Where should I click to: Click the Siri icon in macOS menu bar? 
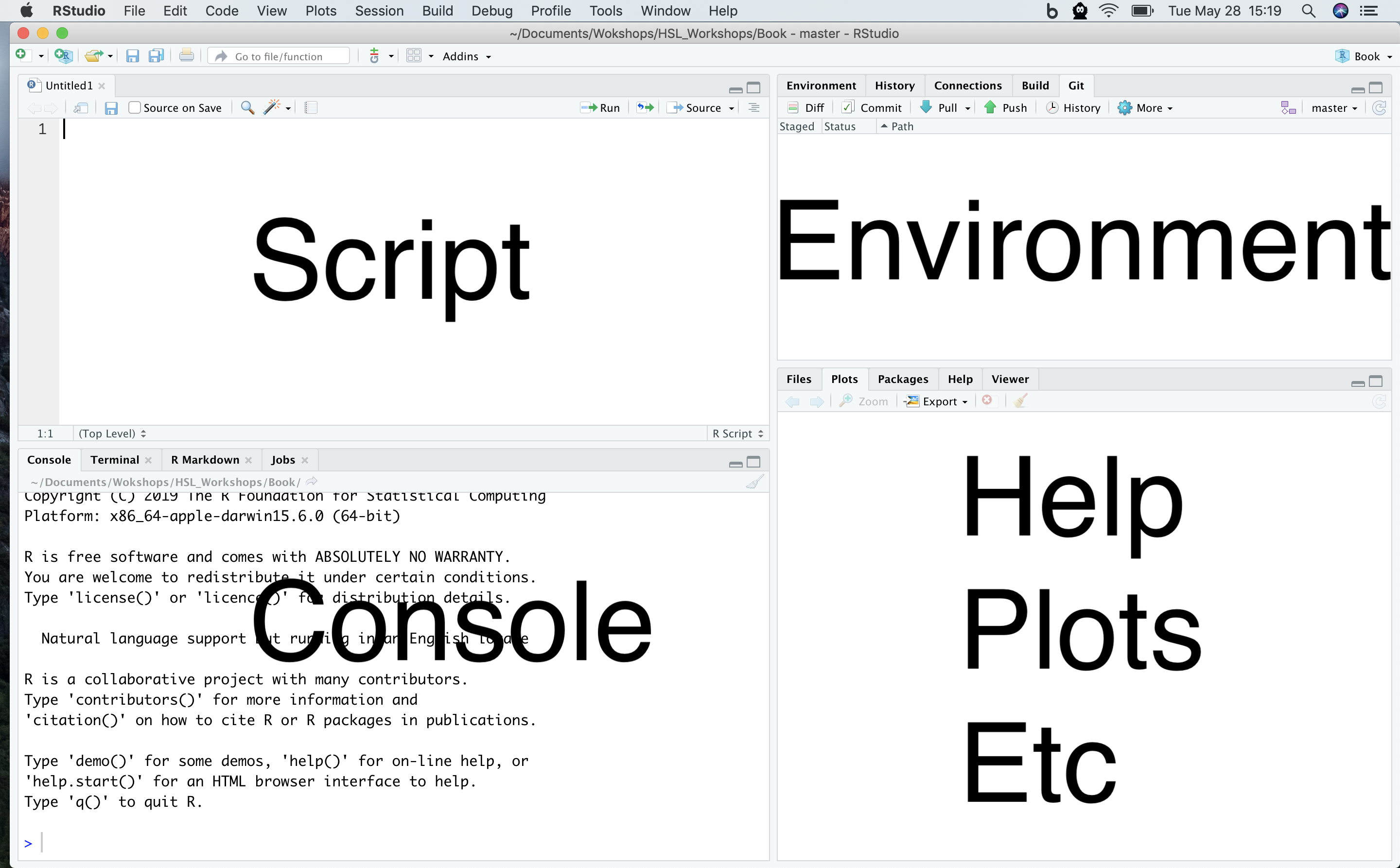tap(1340, 11)
